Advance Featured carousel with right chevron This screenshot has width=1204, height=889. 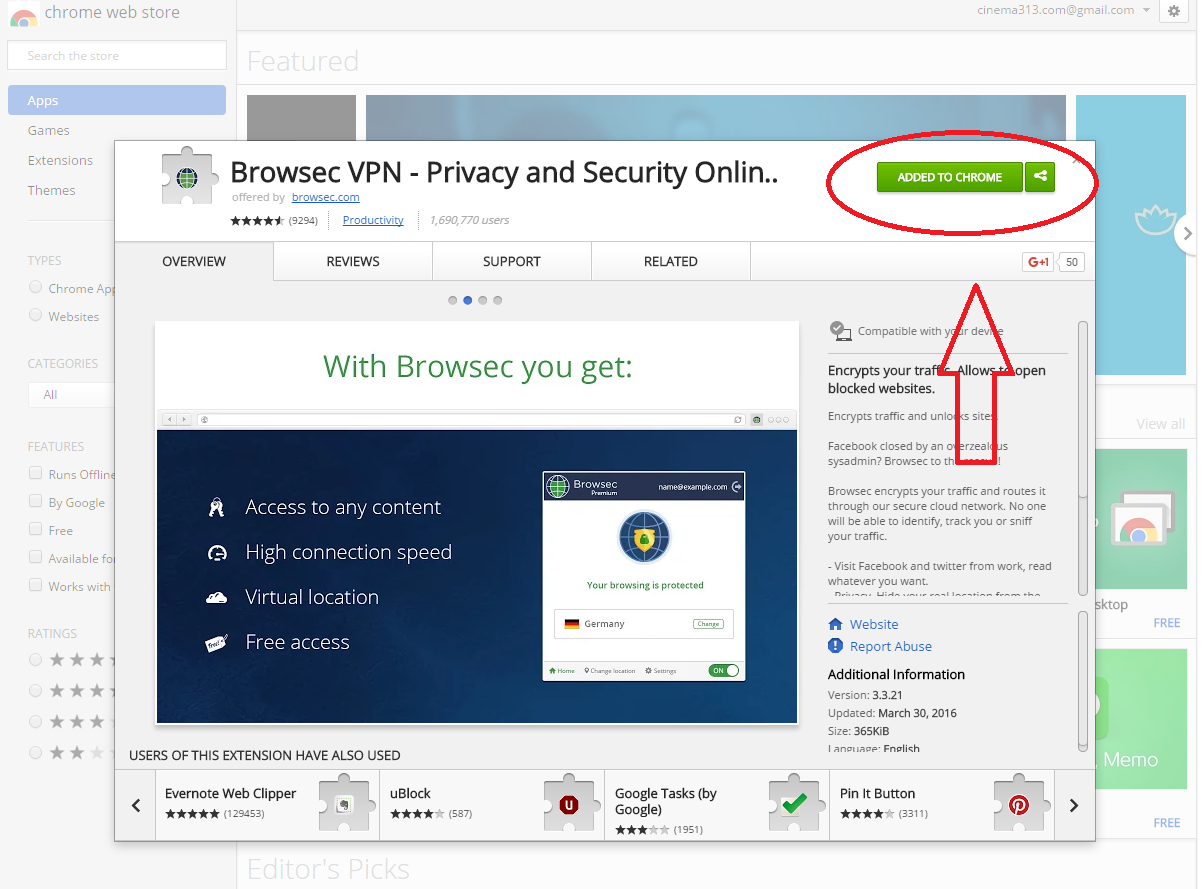click(x=1187, y=234)
